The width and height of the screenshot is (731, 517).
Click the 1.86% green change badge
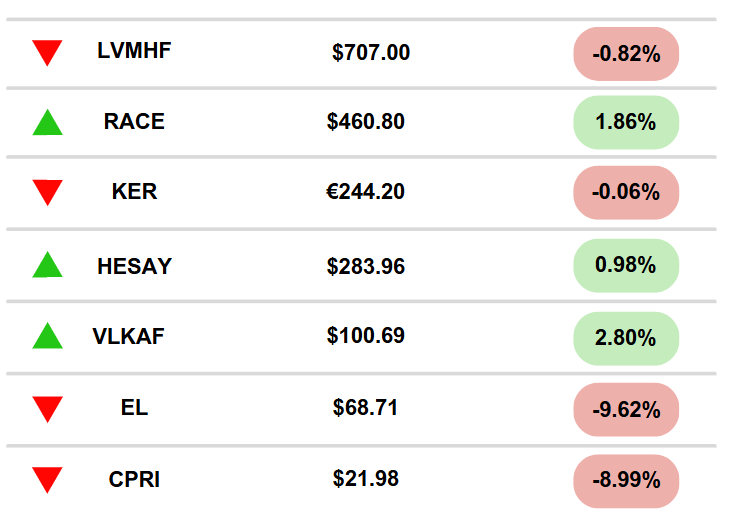(x=626, y=122)
